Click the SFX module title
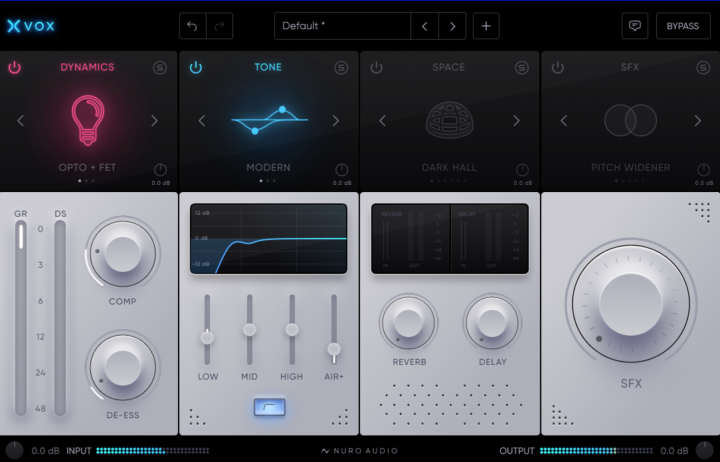The height and width of the screenshot is (462, 720). pos(630,67)
